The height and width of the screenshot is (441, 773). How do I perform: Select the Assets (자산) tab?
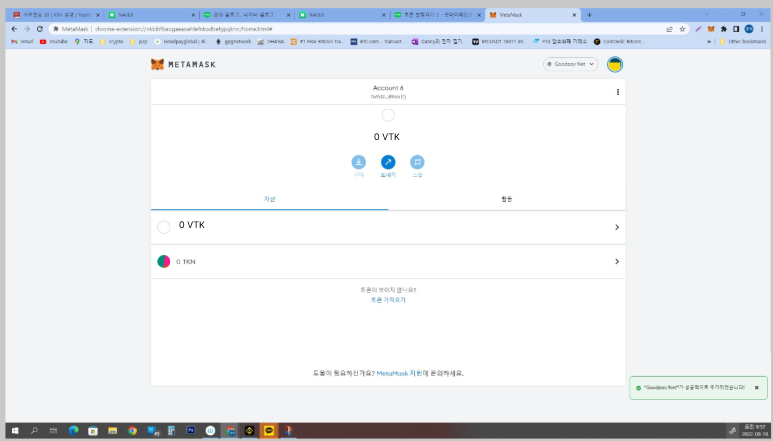(x=269, y=199)
